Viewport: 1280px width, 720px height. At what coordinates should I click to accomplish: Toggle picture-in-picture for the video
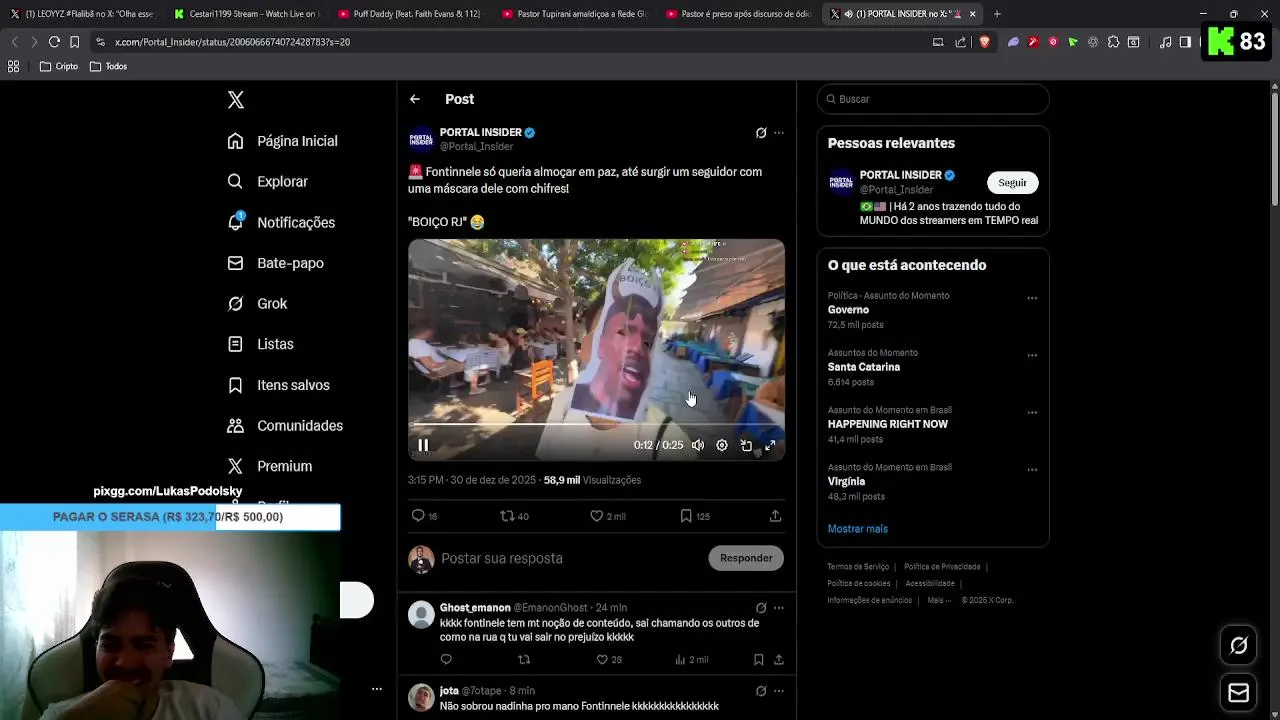click(x=746, y=445)
